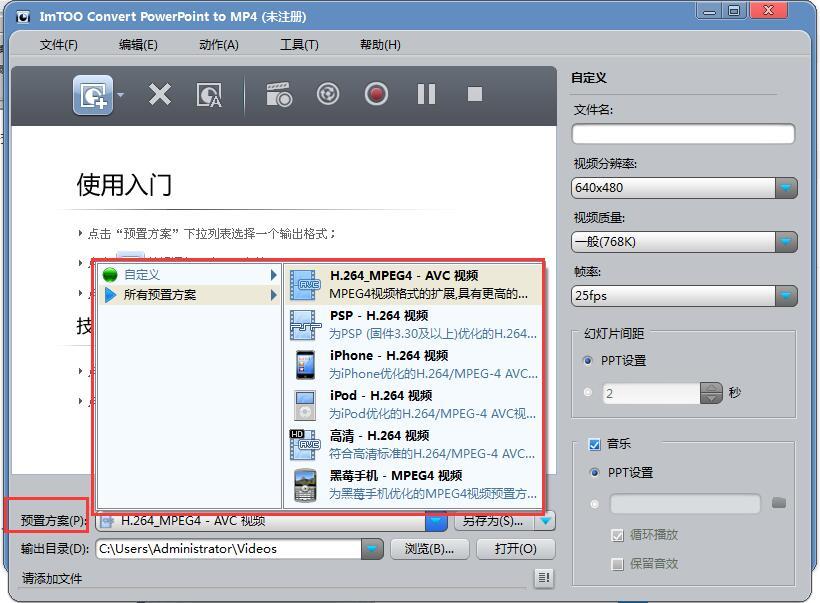Minimize the ImTOO window
This screenshot has width=820, height=603.
709,11
